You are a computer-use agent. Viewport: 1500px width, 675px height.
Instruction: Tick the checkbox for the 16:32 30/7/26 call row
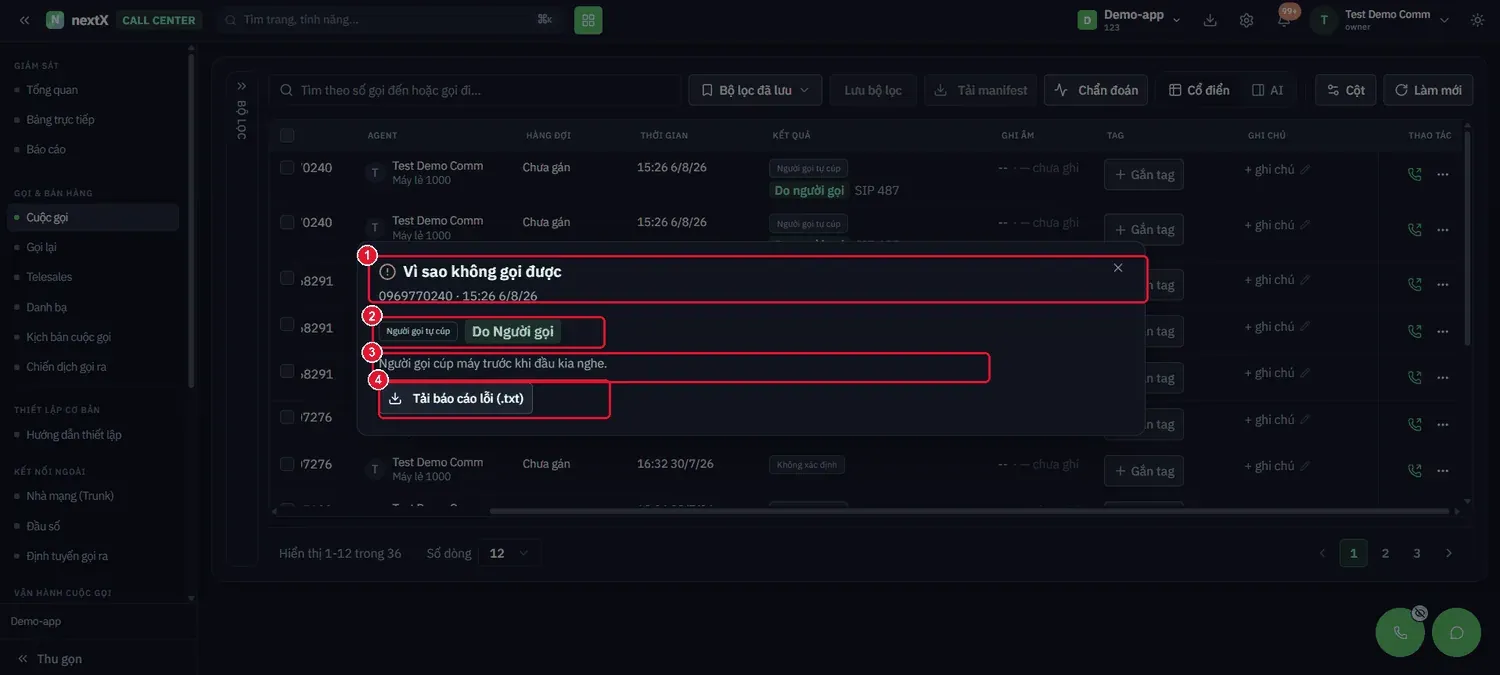click(x=287, y=464)
